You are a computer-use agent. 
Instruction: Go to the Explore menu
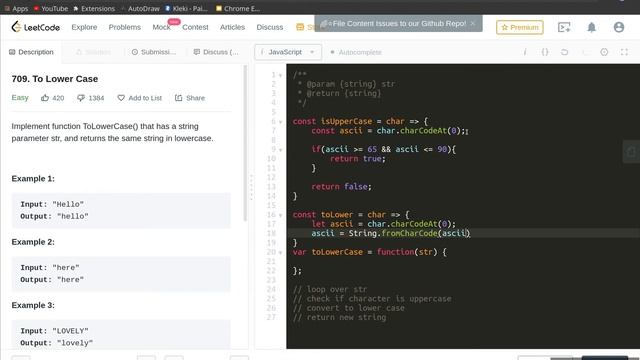[84, 27]
